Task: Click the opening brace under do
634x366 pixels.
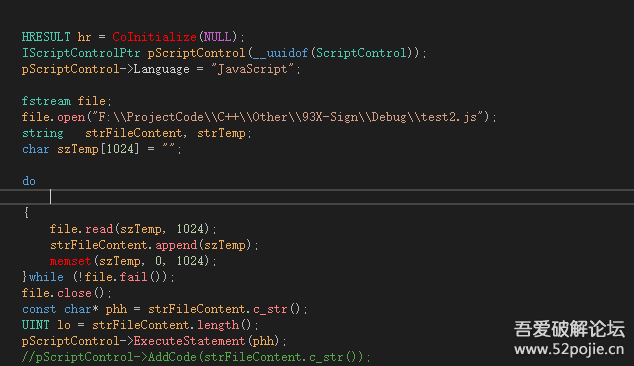Action: [x=26, y=212]
